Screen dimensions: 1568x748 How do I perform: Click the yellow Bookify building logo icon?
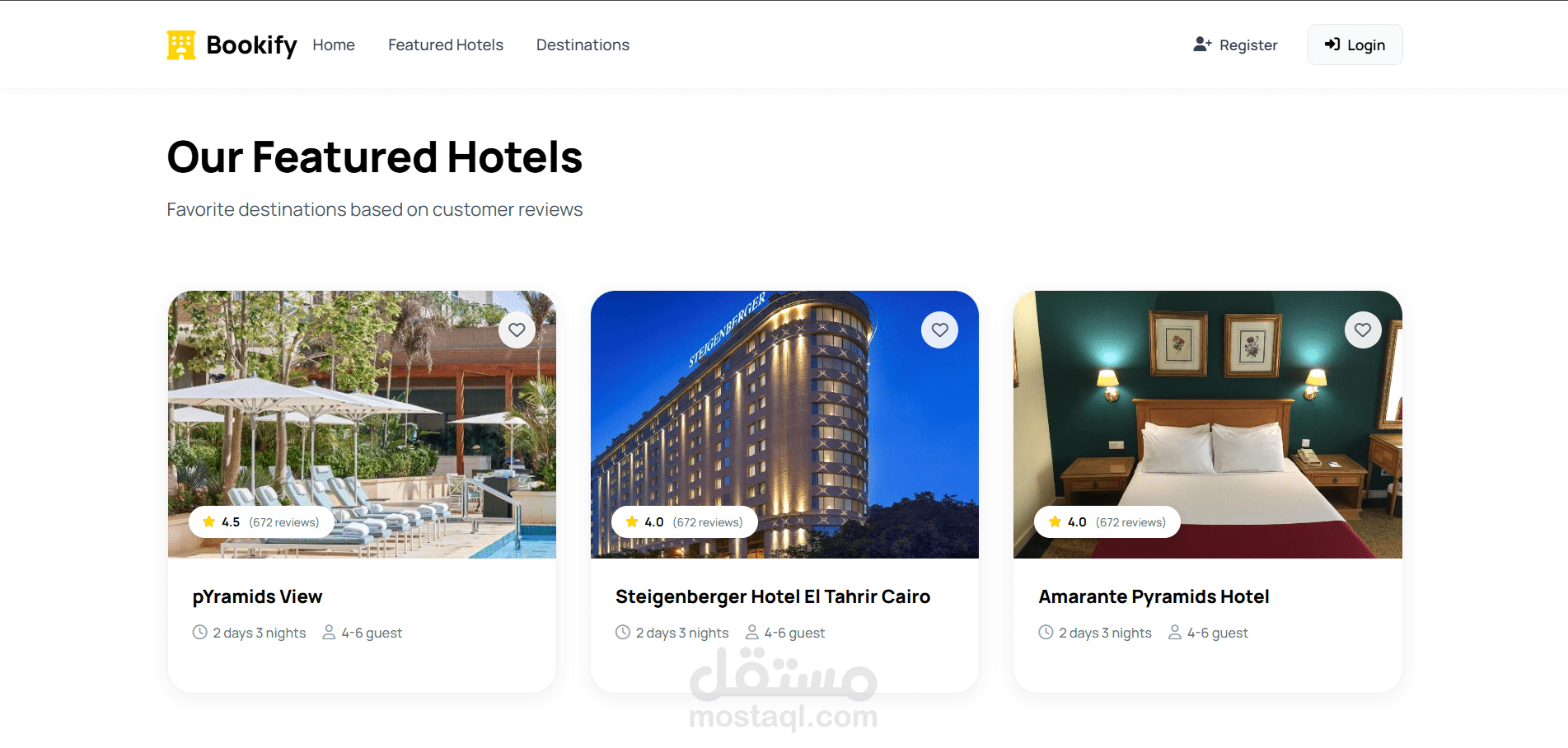click(181, 45)
